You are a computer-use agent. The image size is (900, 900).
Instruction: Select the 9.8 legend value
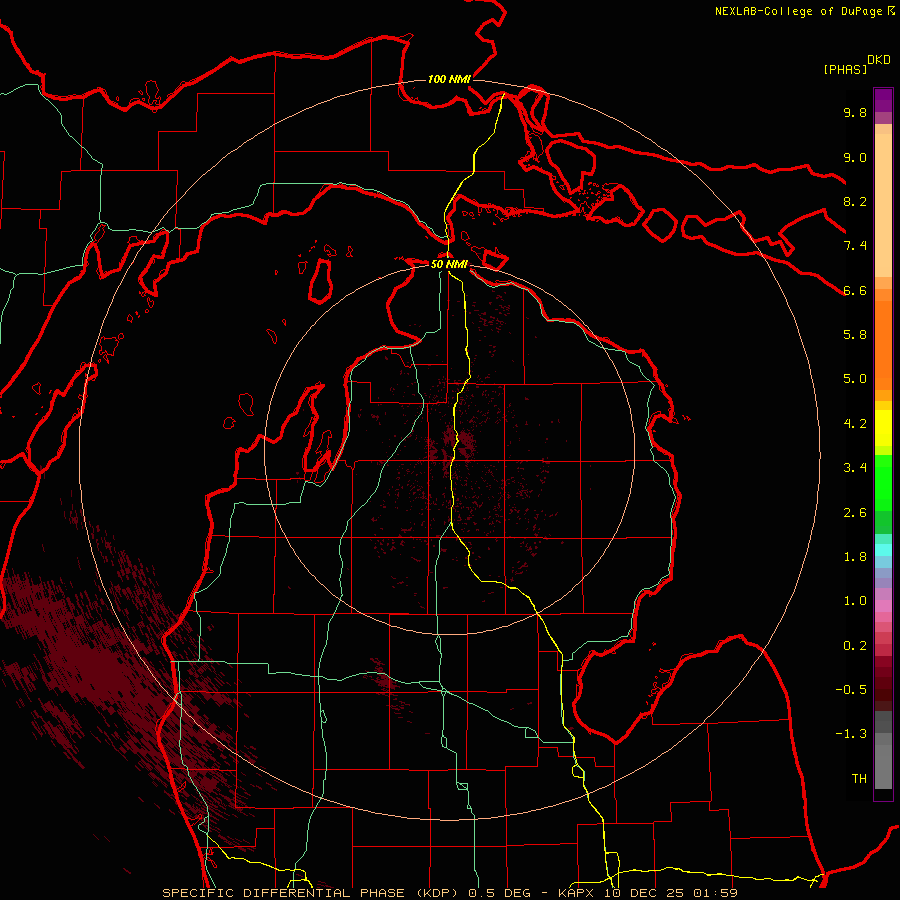tap(855, 112)
